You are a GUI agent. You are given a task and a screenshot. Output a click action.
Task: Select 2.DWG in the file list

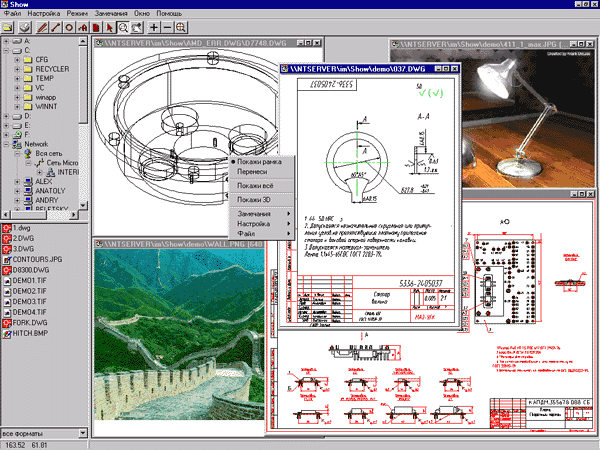point(23,238)
